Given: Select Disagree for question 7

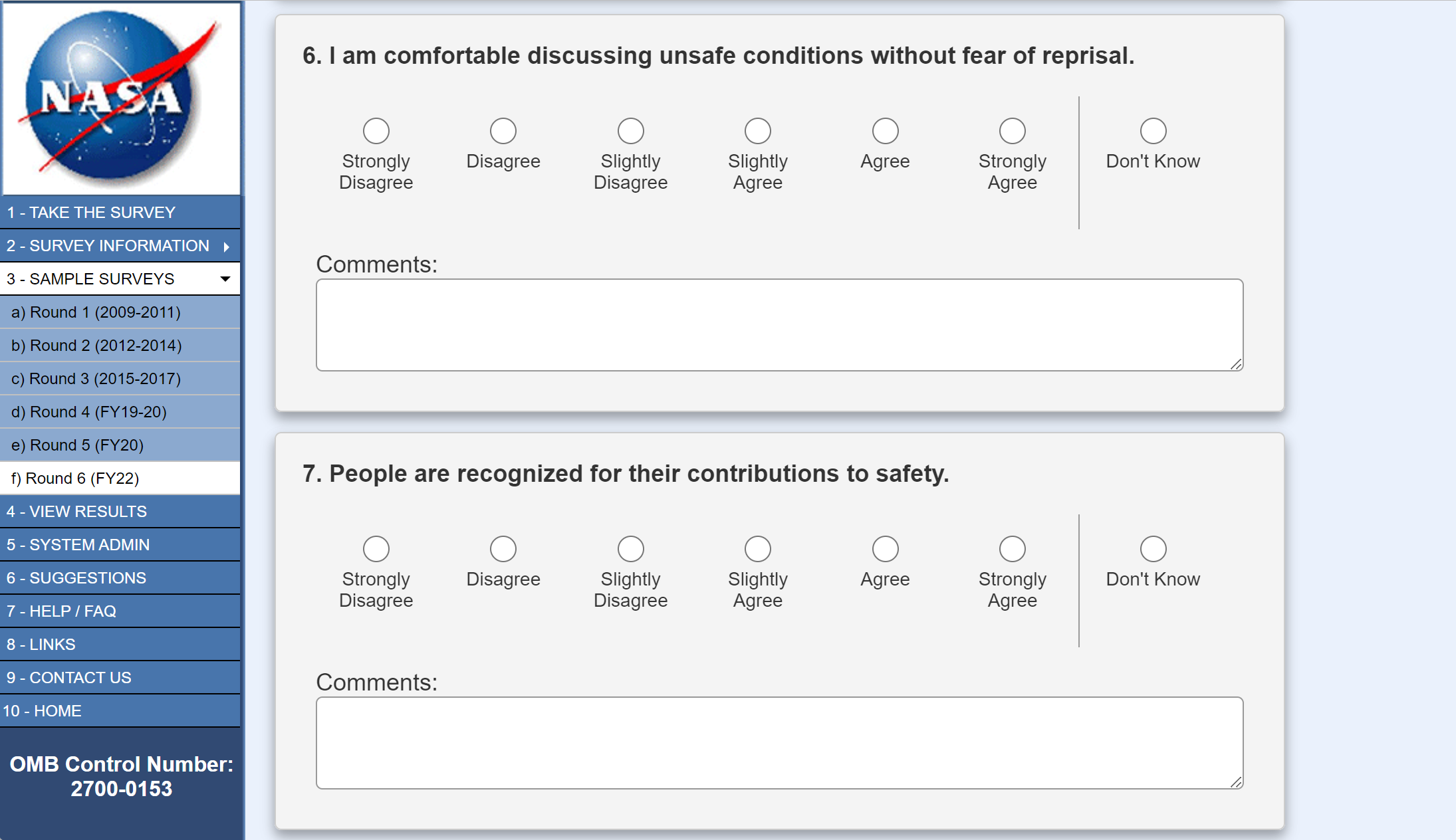Looking at the screenshot, I should click(x=503, y=549).
